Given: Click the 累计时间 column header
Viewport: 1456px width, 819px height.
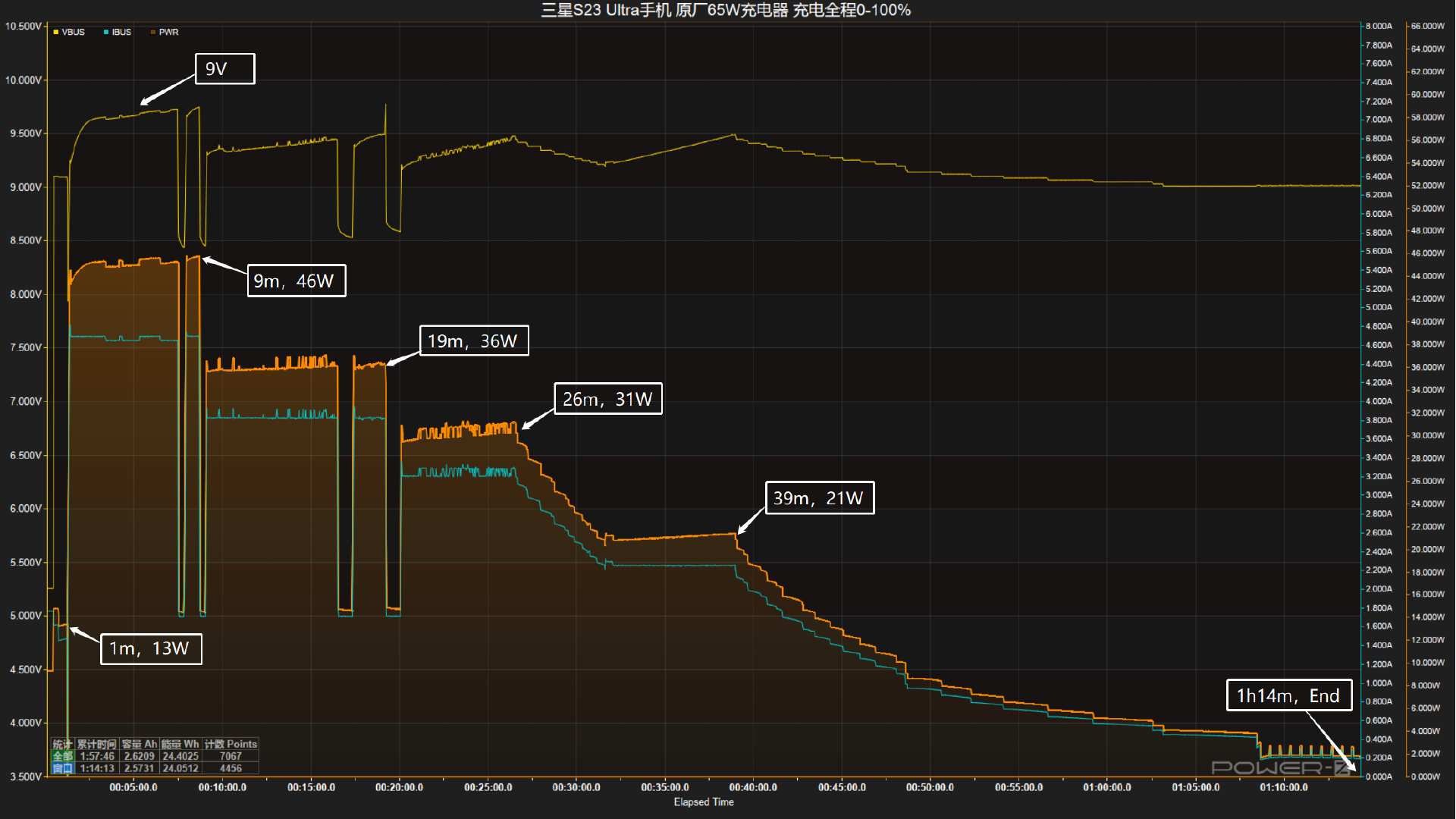Looking at the screenshot, I should click(x=96, y=745).
